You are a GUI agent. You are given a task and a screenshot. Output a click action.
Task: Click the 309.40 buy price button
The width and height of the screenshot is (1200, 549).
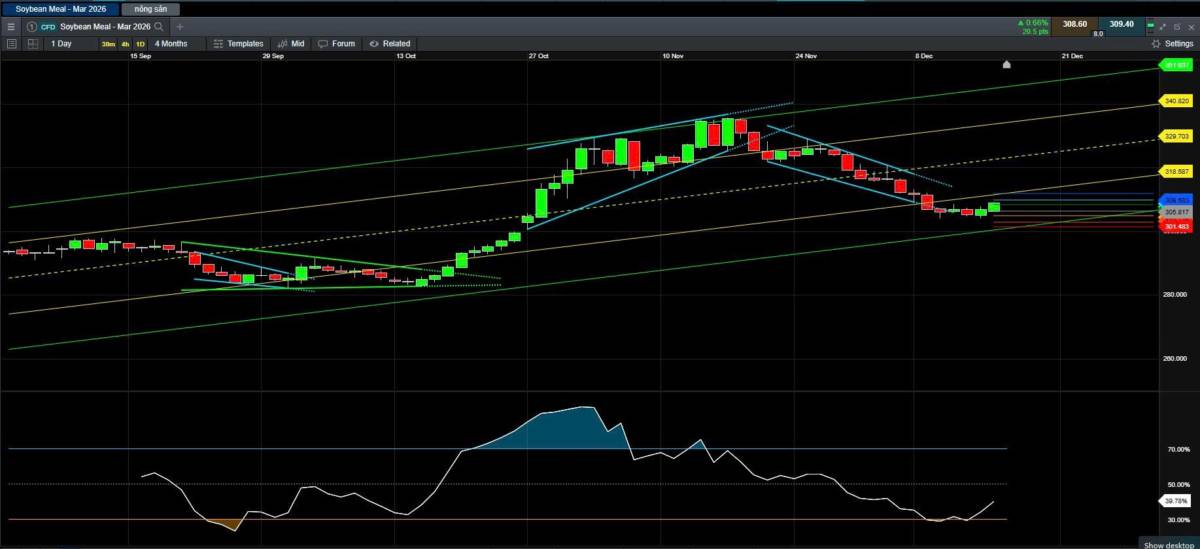(1121, 24)
